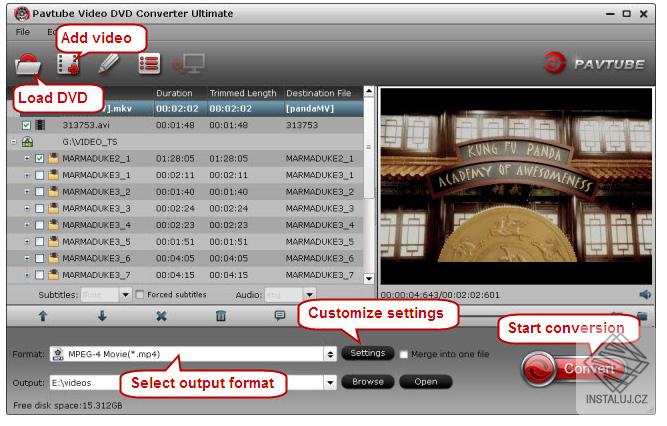Open the Subtitles dropdown
Viewport: 667px width, 426px height.
(125, 294)
